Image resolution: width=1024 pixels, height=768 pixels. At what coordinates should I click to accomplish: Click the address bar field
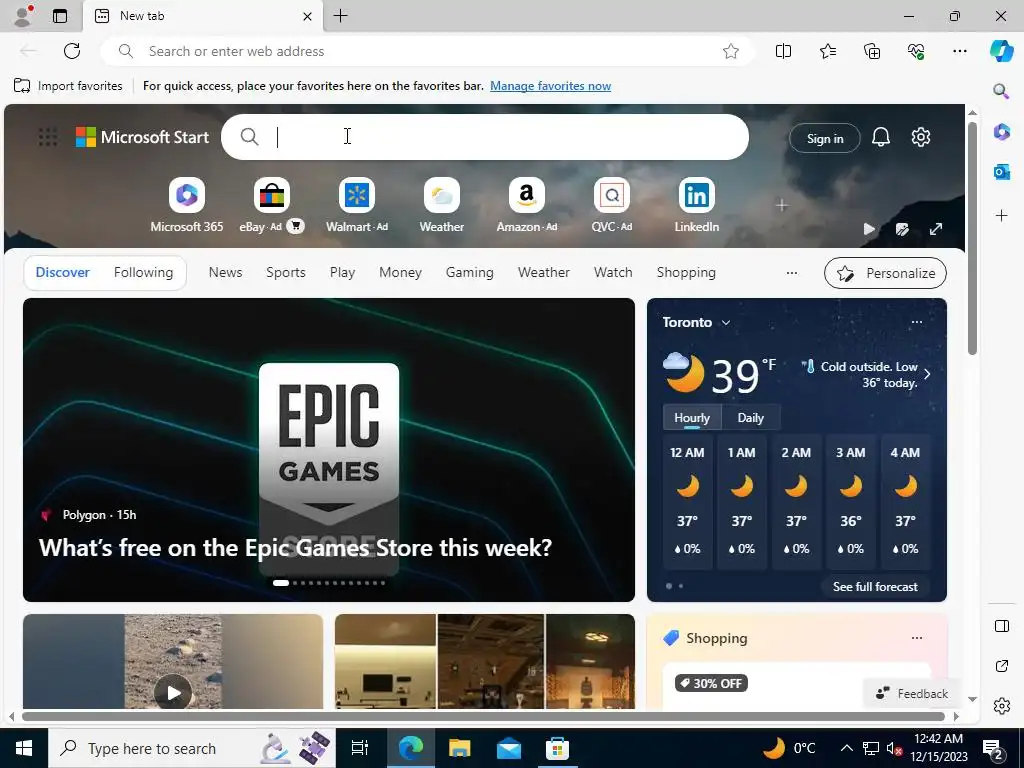(x=426, y=51)
